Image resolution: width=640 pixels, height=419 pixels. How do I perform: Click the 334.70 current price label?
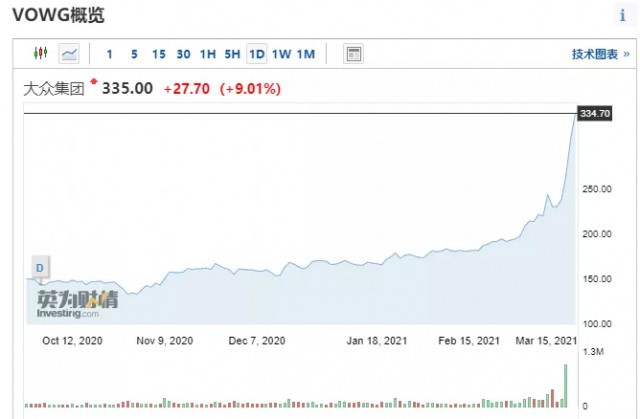(x=595, y=113)
